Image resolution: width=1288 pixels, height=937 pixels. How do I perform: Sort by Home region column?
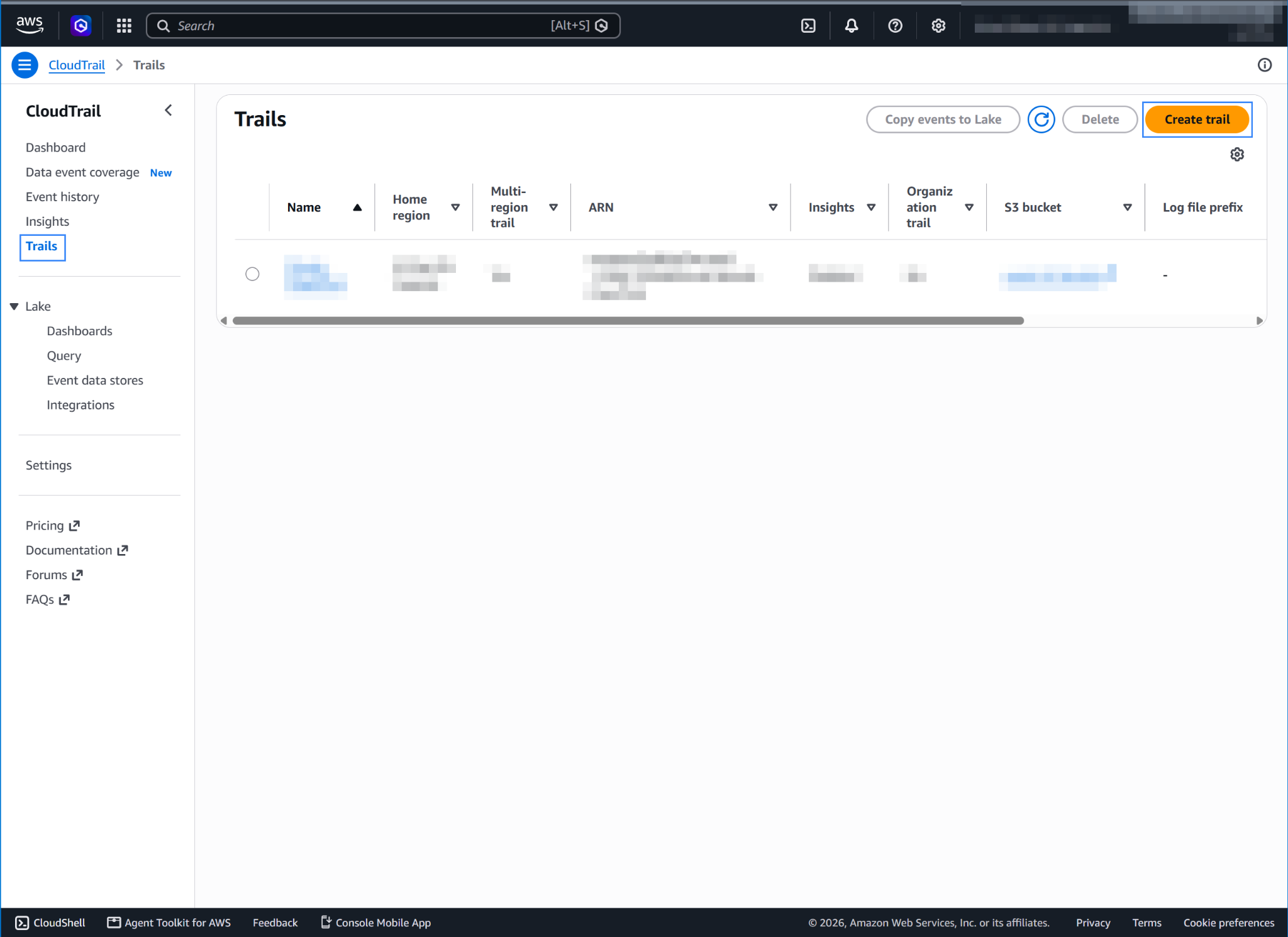[x=455, y=208]
